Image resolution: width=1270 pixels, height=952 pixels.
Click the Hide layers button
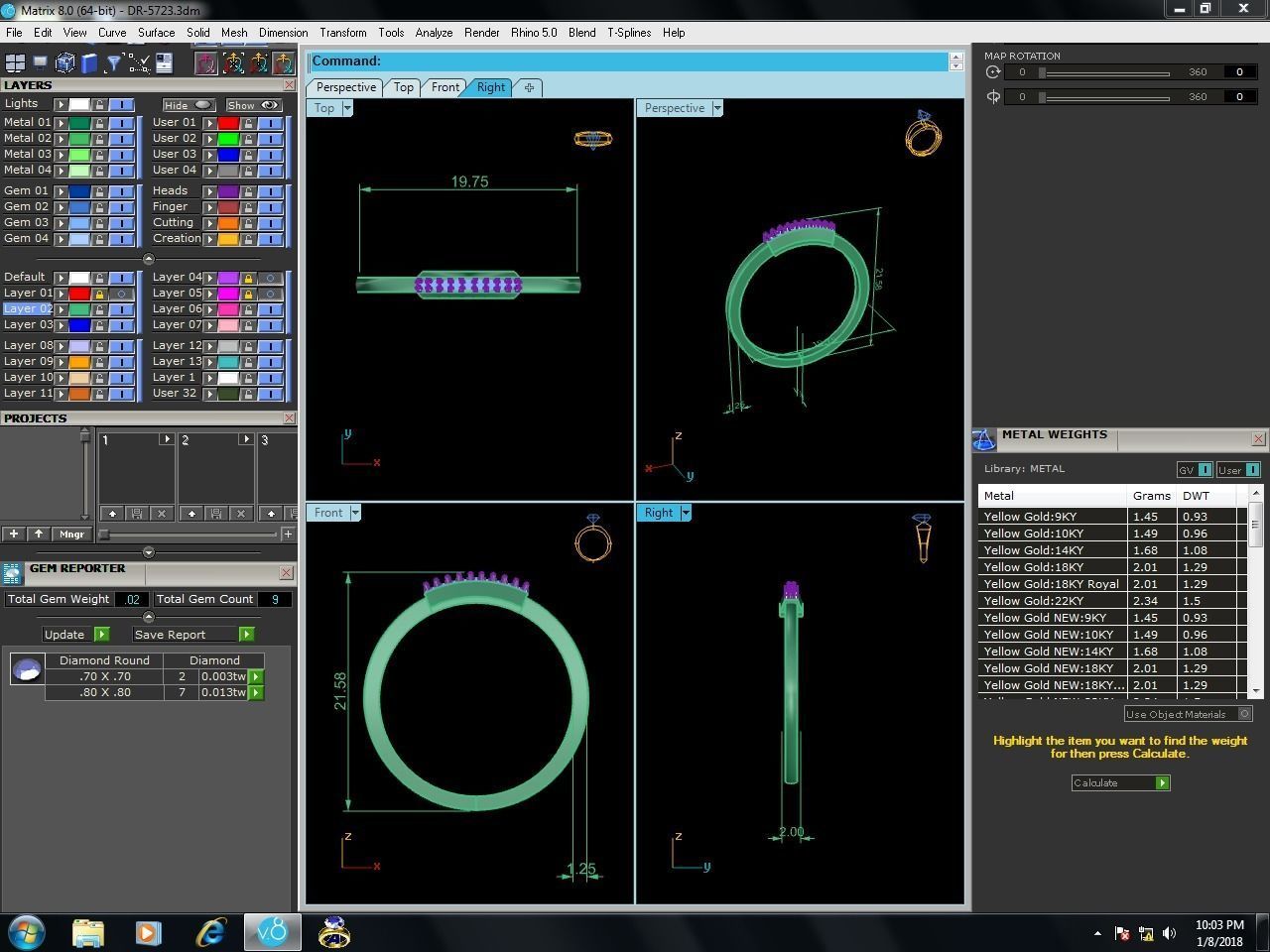coord(189,105)
